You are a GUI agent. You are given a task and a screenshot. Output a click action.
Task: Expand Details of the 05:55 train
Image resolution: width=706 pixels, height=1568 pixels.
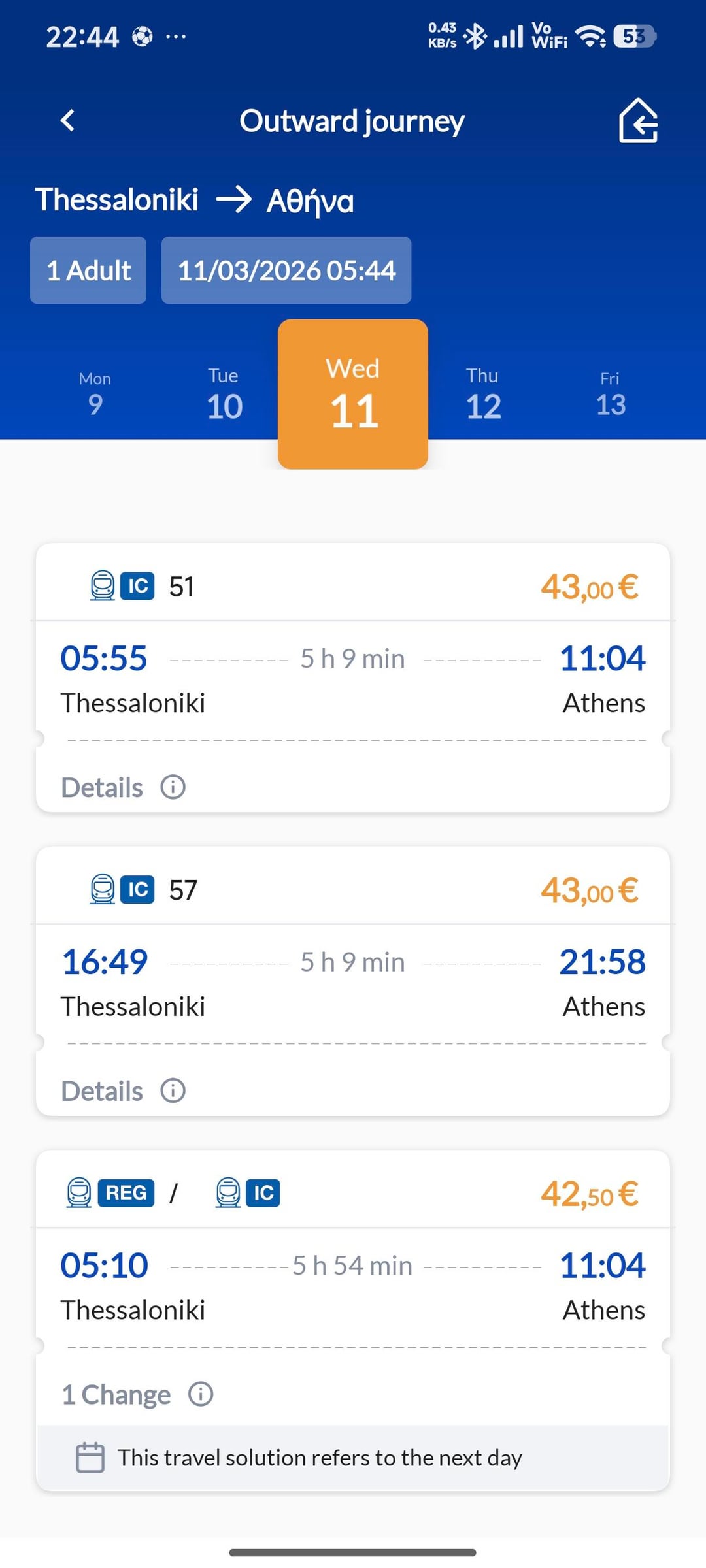[102, 787]
